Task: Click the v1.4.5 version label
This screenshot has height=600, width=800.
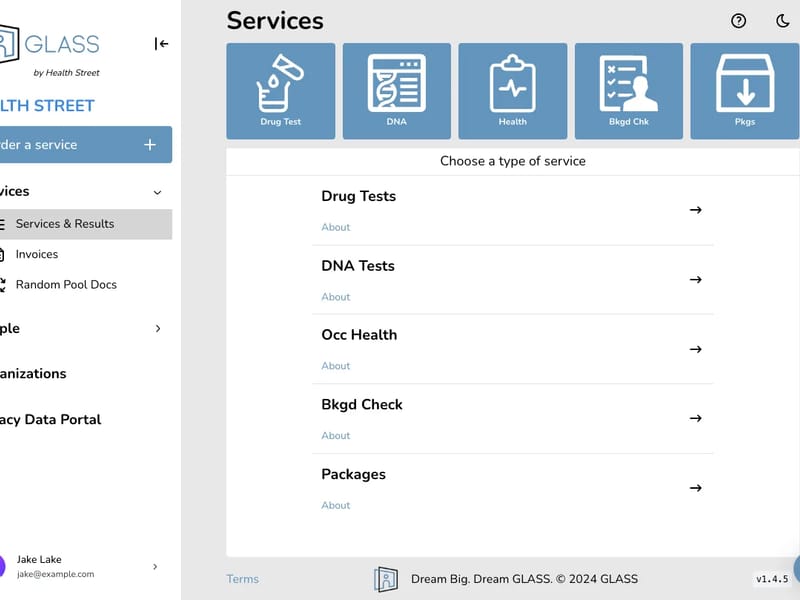Action: click(772, 579)
